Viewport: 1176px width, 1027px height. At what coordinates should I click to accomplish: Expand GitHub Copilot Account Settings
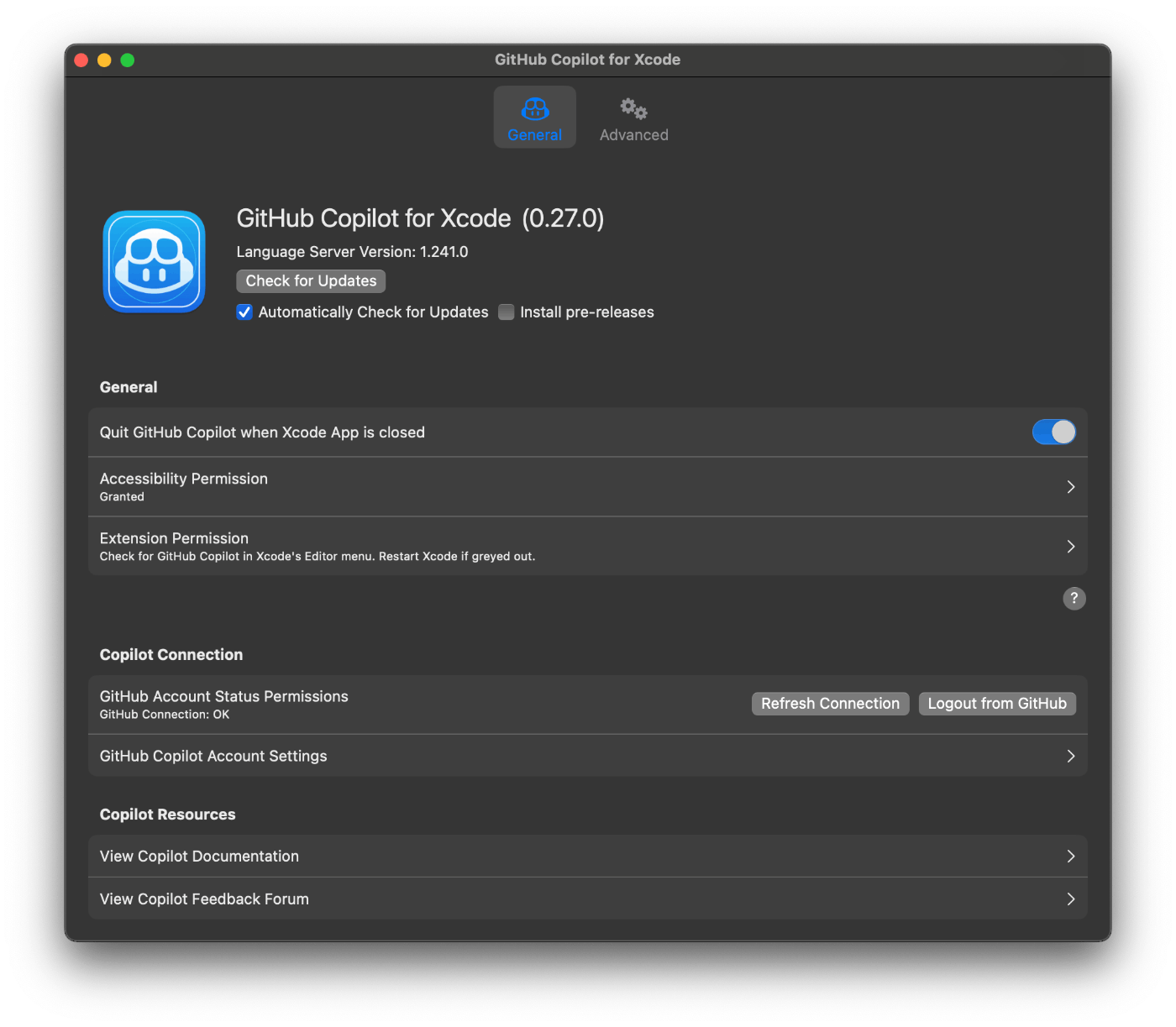(1070, 756)
